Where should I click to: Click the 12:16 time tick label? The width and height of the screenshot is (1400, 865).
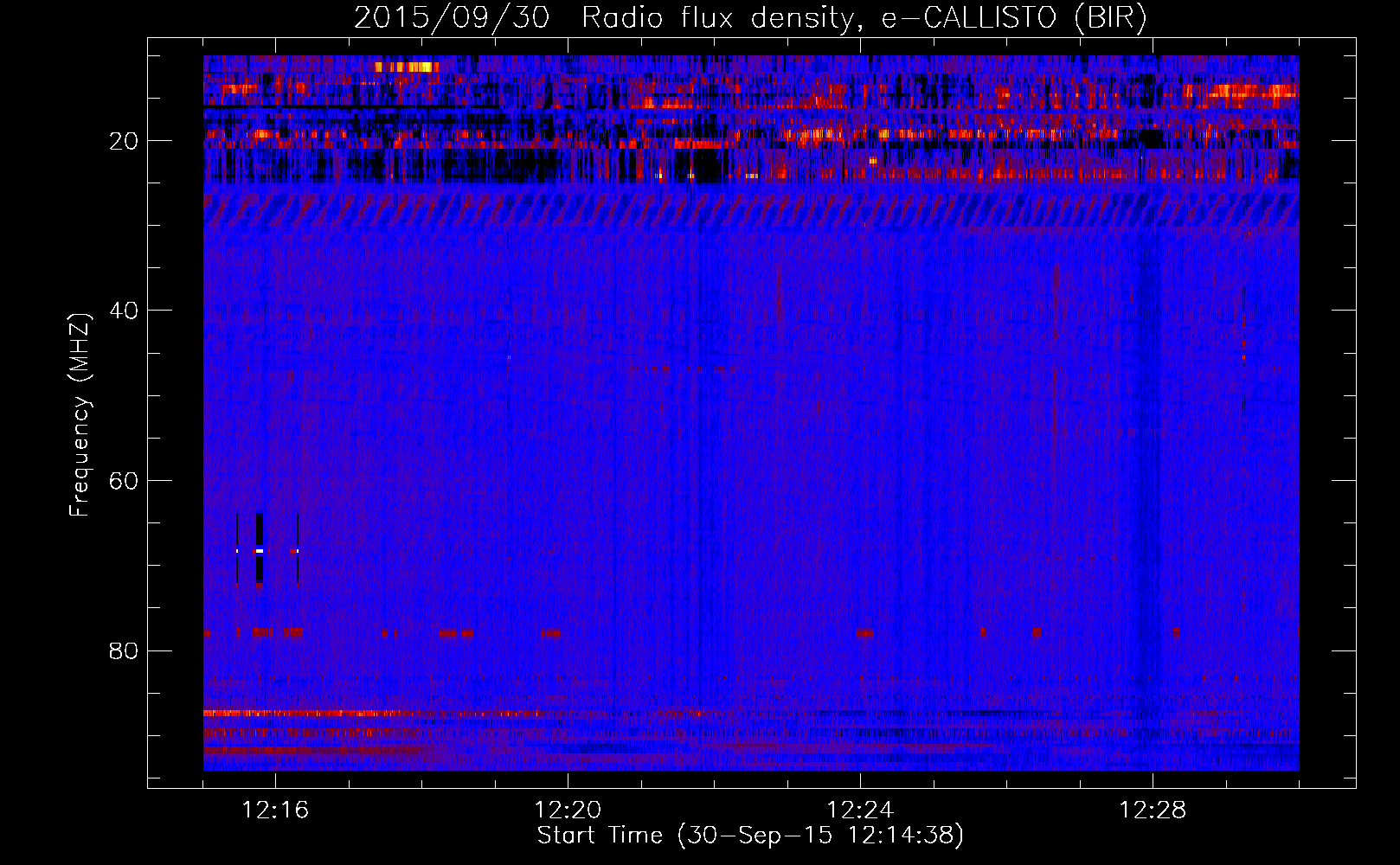(x=276, y=811)
